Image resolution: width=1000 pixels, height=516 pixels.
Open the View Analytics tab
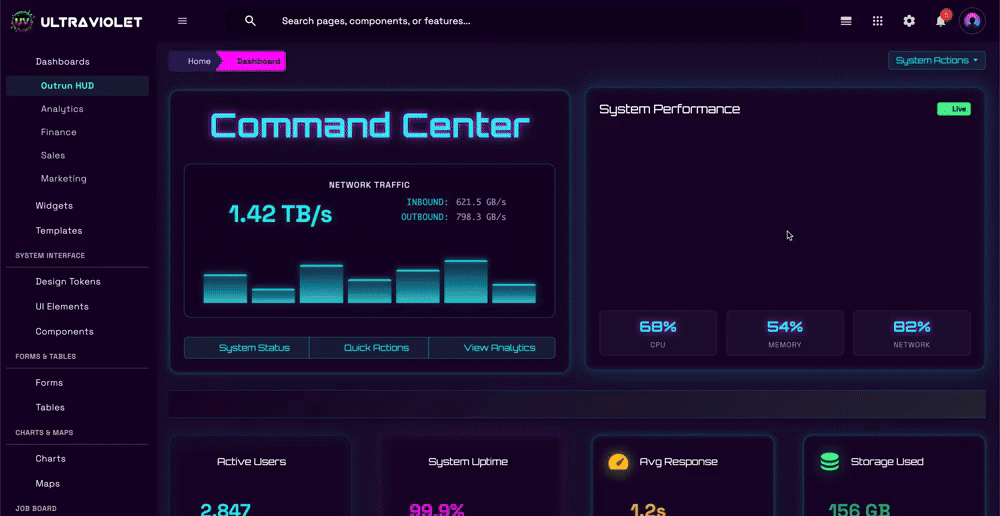(499, 348)
